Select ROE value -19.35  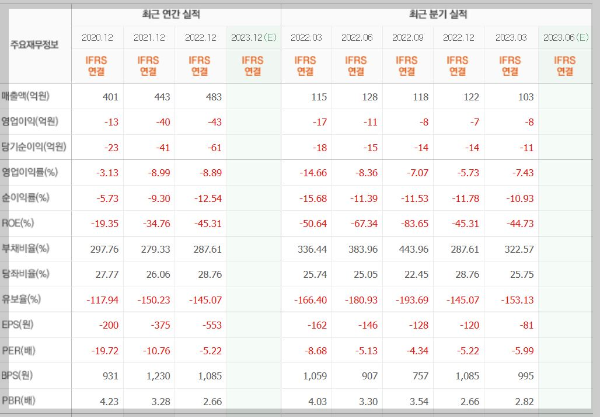104,223
